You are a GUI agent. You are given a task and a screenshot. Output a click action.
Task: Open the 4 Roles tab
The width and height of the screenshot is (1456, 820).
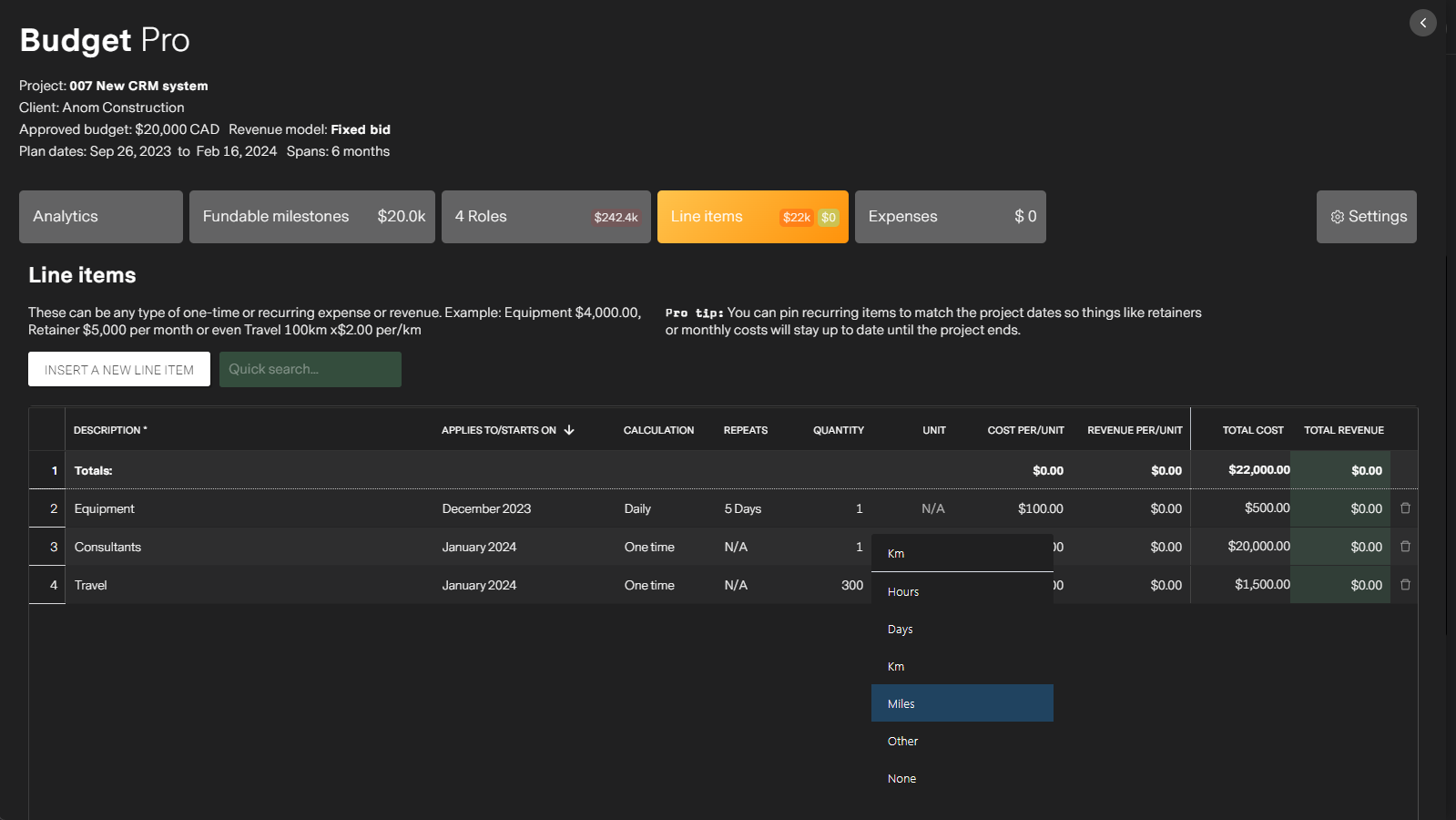click(546, 217)
